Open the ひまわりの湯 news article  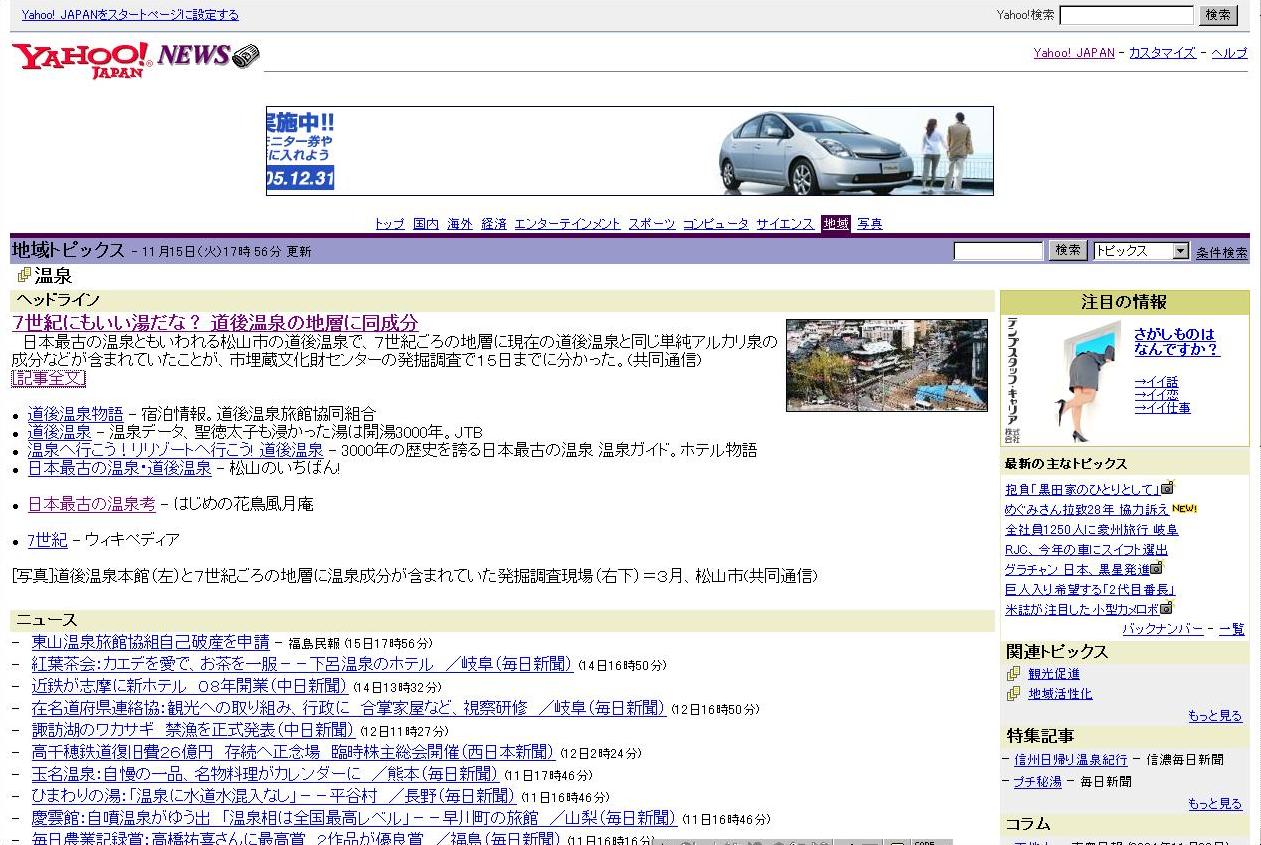click(273, 796)
